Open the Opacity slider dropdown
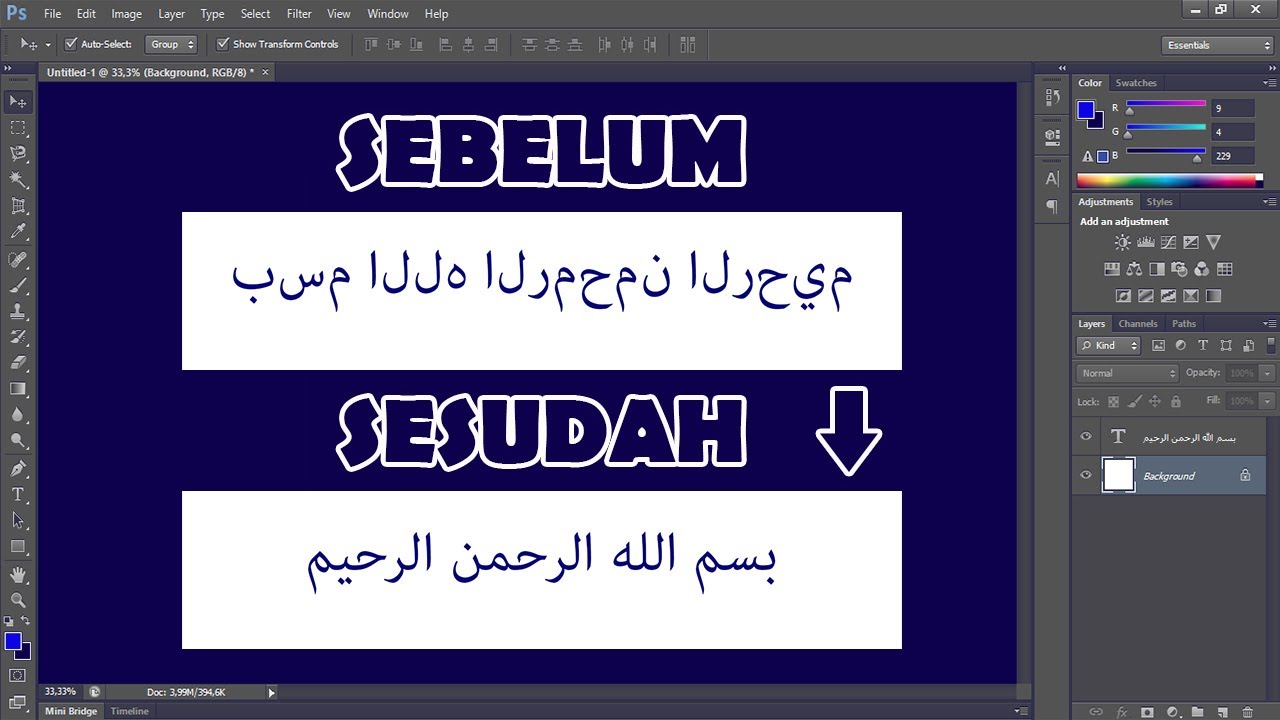 click(1267, 373)
